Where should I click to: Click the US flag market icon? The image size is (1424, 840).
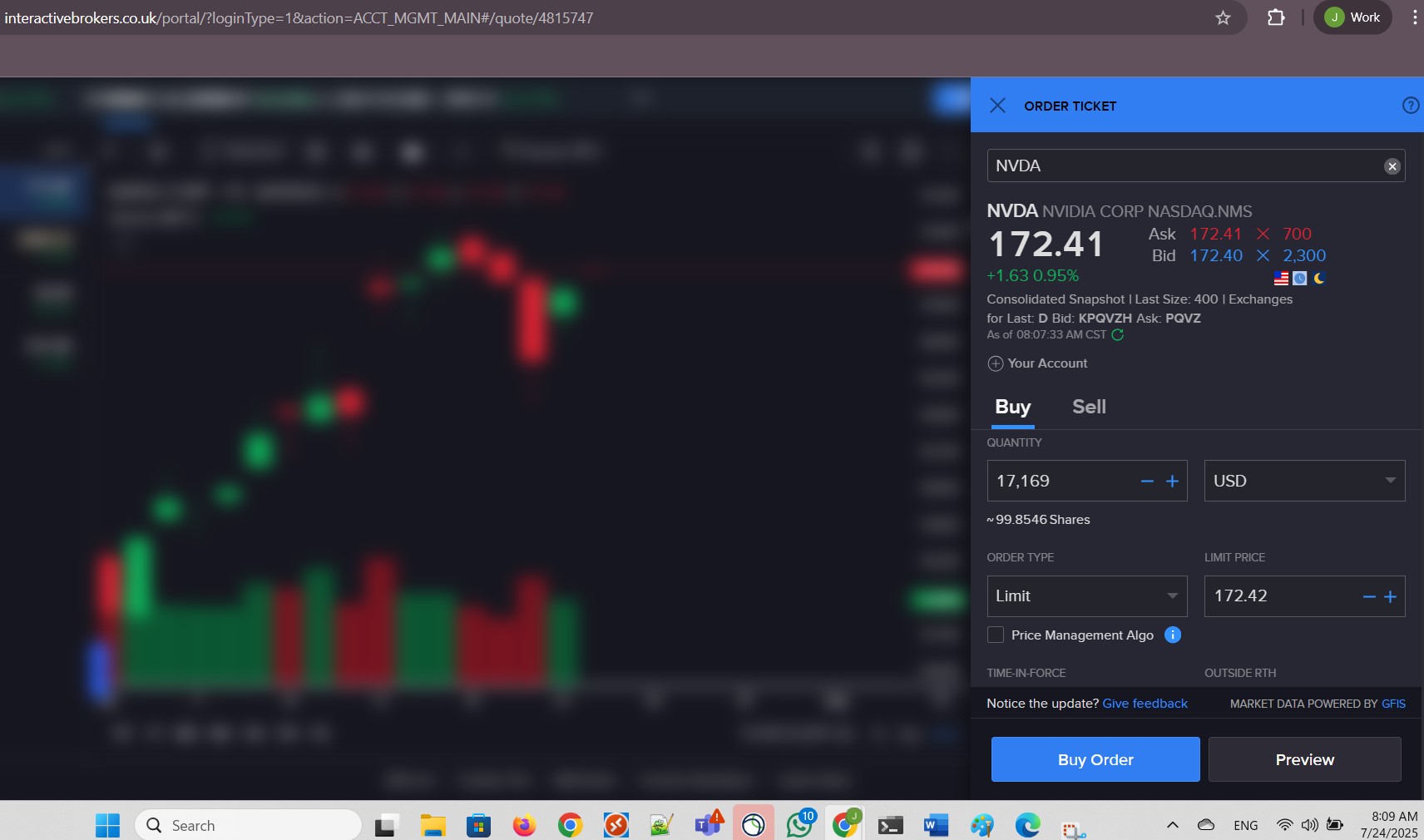tap(1281, 279)
